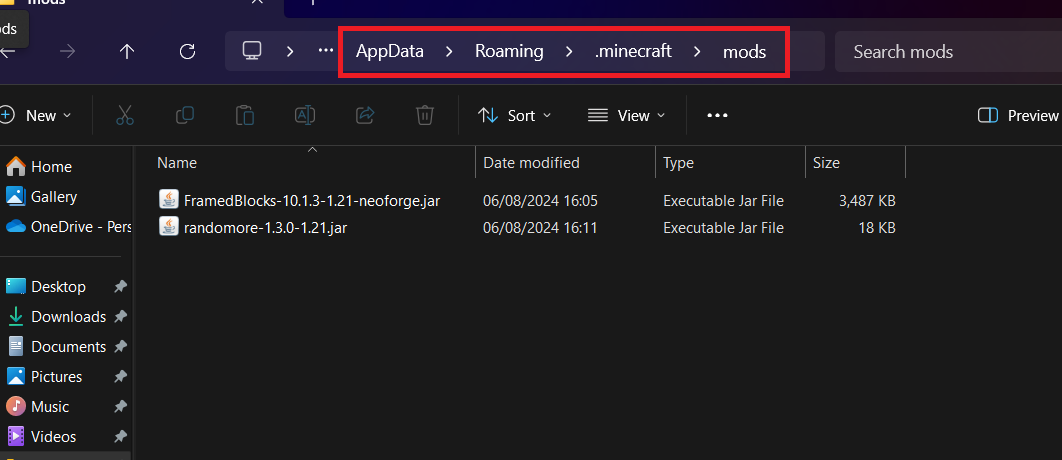Click in the Search mods field
The height and width of the screenshot is (460, 1062).
945,51
